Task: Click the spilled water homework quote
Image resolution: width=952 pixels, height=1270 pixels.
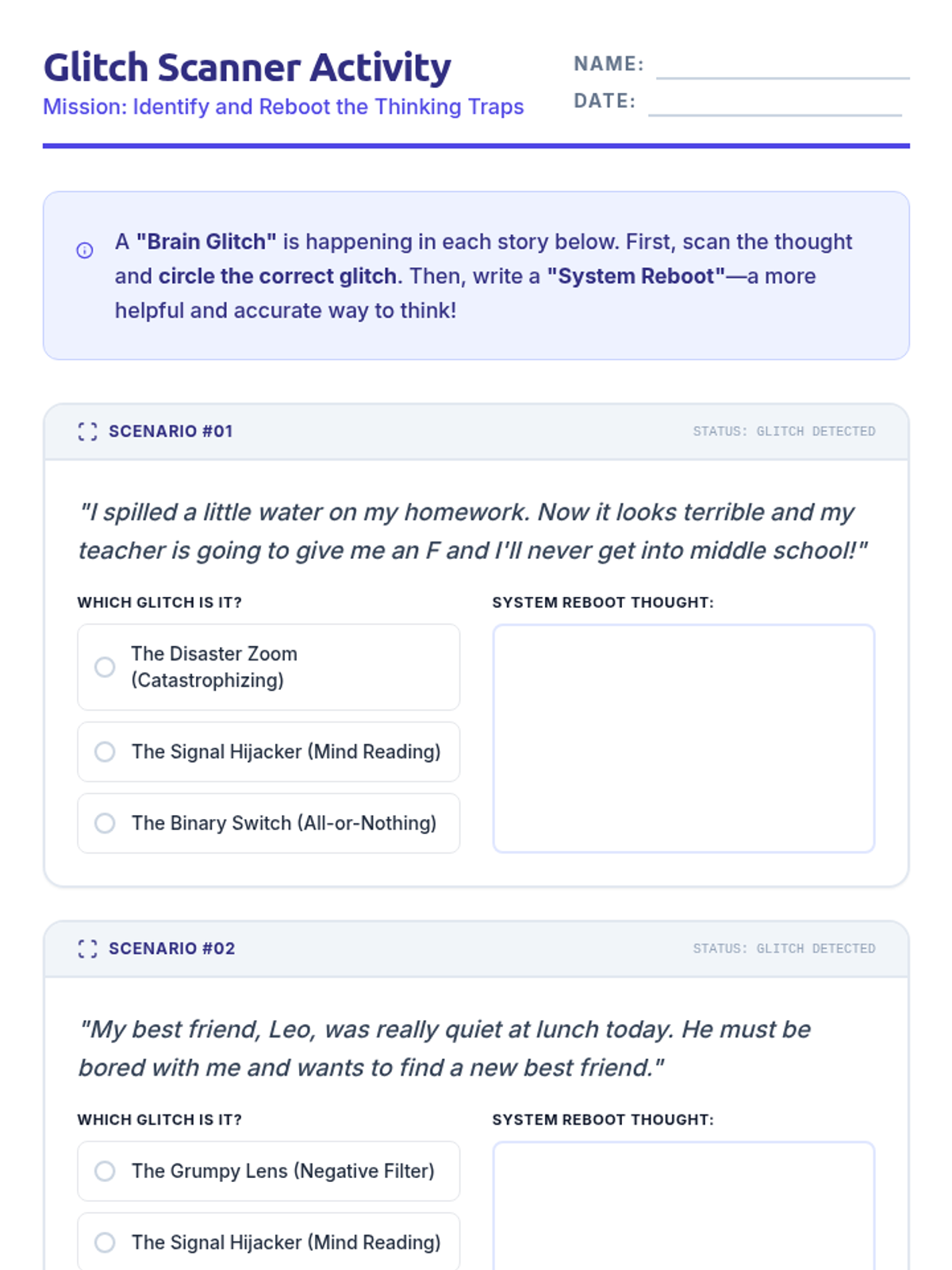Action: point(472,531)
